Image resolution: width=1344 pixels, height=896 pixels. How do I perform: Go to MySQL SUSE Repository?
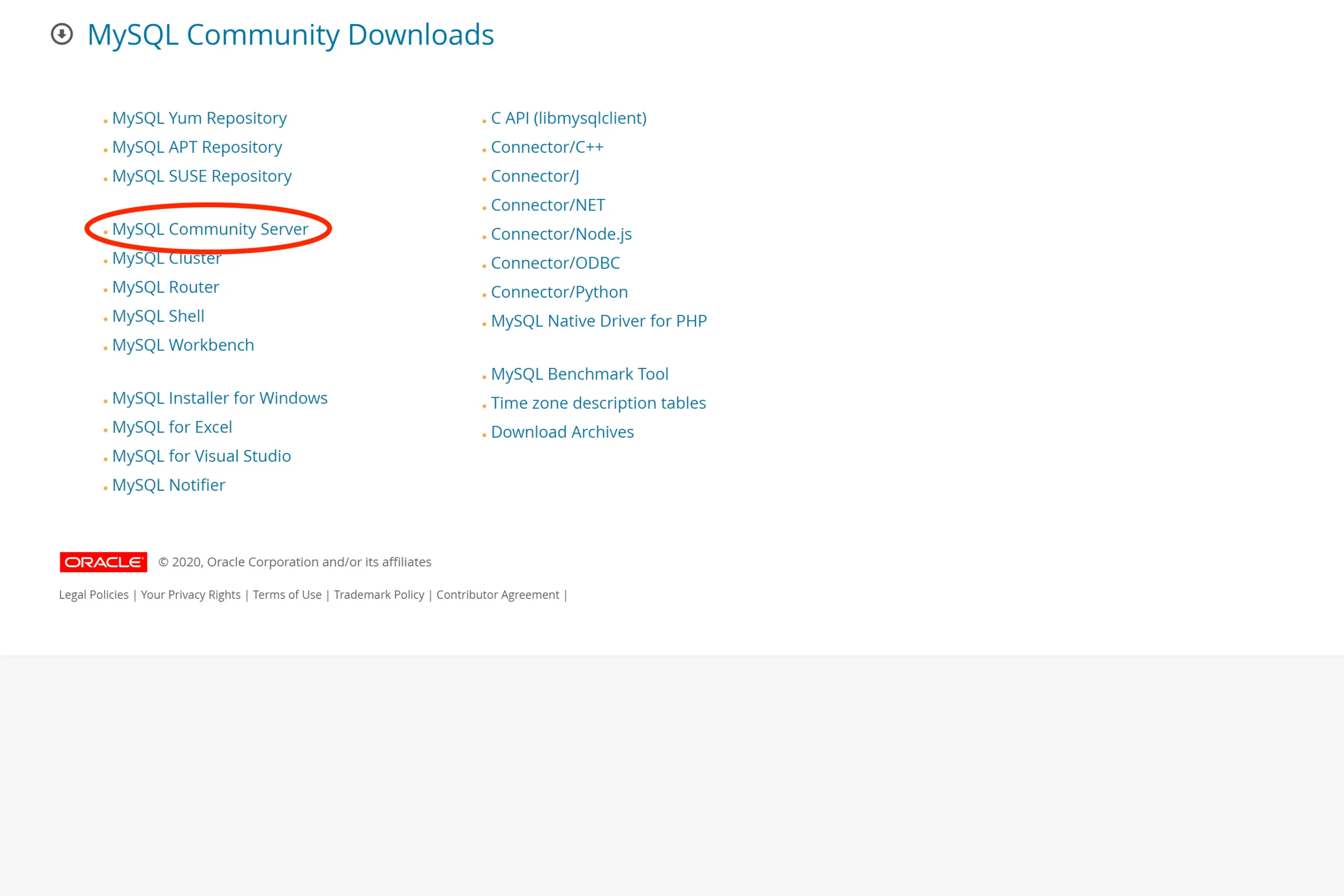click(202, 176)
